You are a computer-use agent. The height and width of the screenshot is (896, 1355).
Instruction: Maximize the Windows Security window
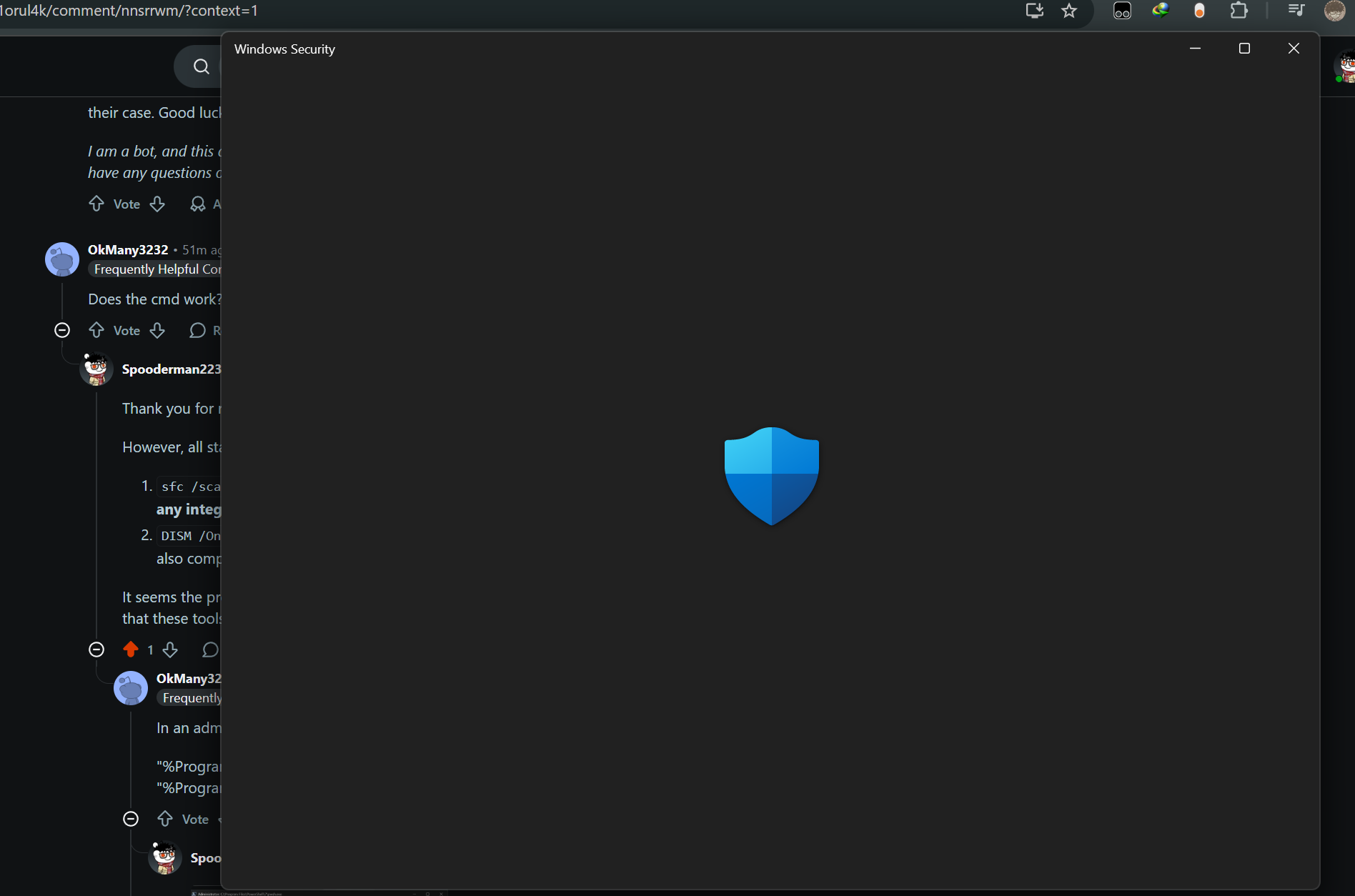(1244, 49)
